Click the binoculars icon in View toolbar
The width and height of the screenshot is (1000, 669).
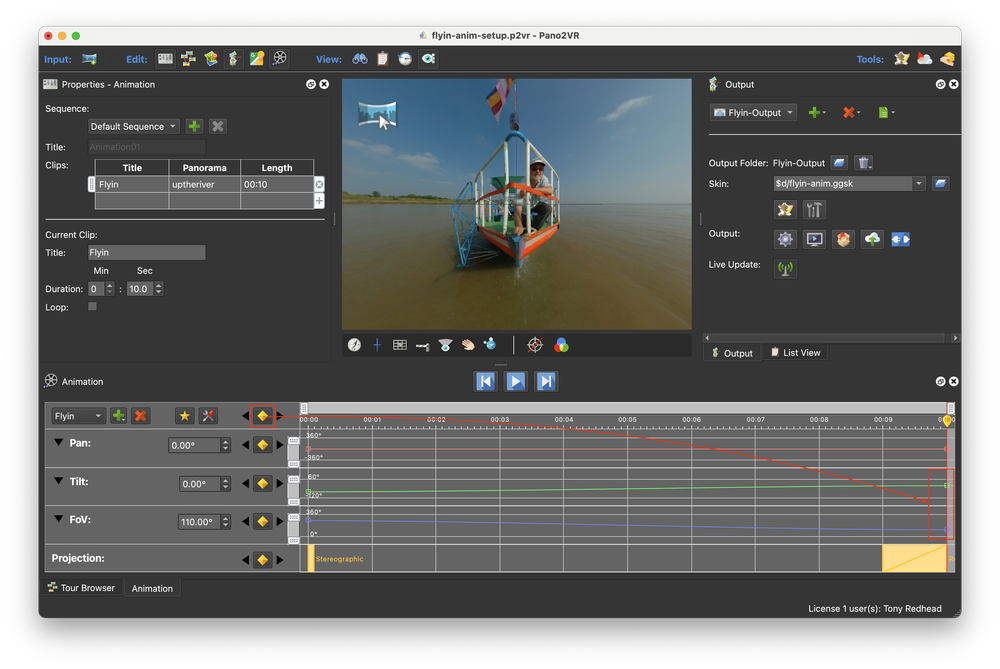pyautogui.click(x=359, y=59)
